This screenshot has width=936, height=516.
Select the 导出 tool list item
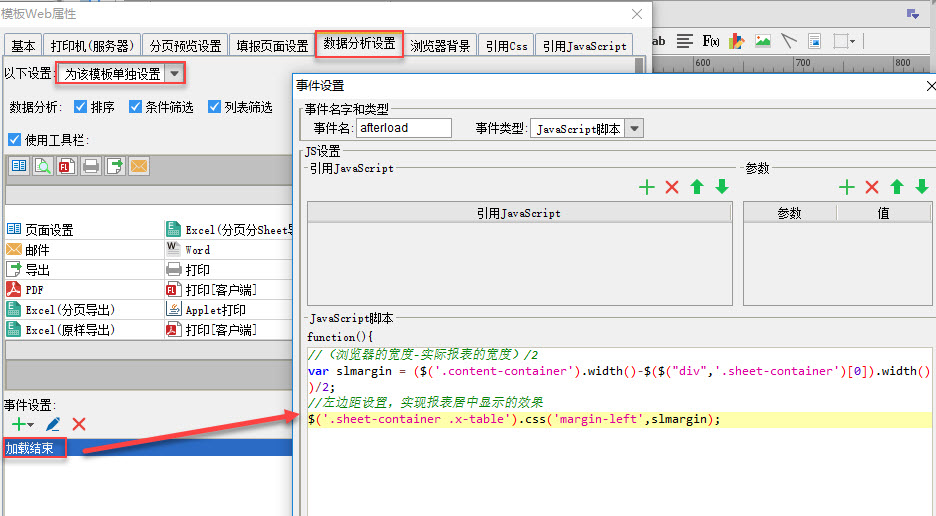tap(84, 270)
